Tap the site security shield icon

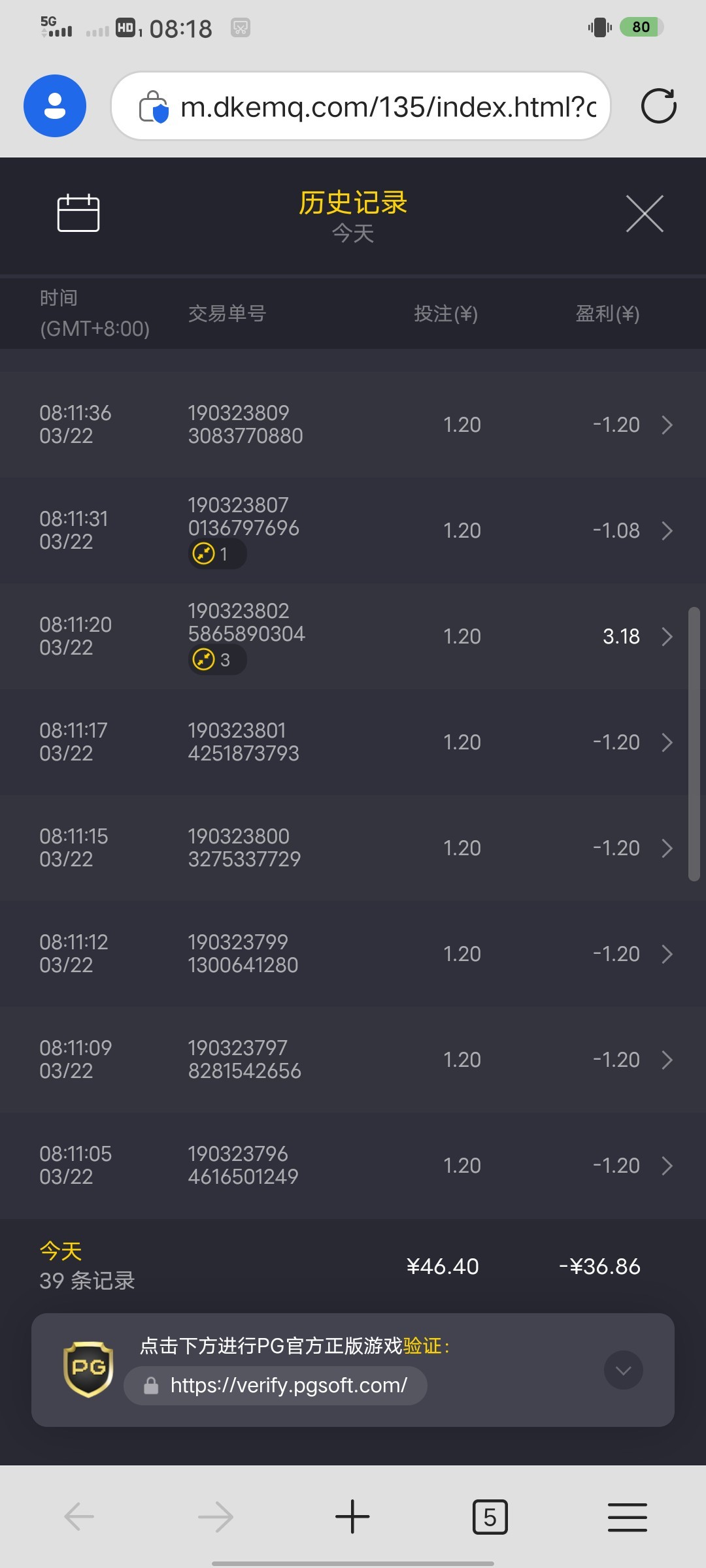click(154, 106)
